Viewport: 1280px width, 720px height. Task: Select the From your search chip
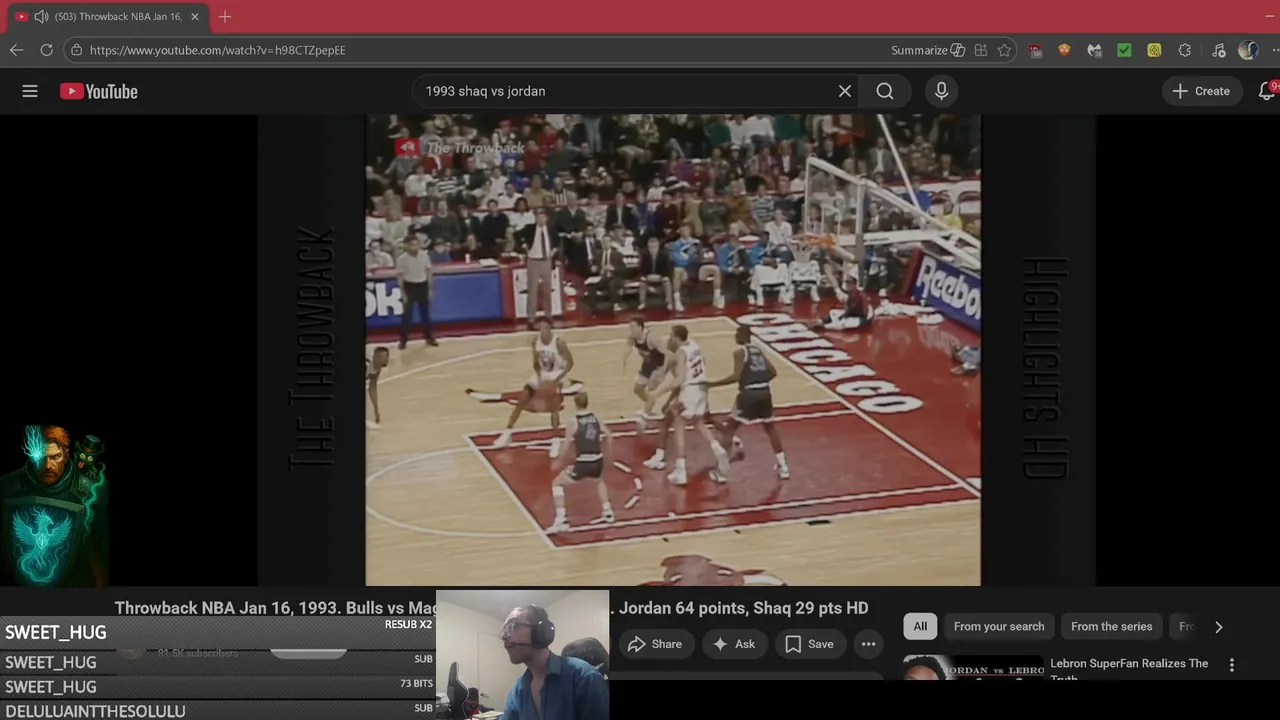999,626
